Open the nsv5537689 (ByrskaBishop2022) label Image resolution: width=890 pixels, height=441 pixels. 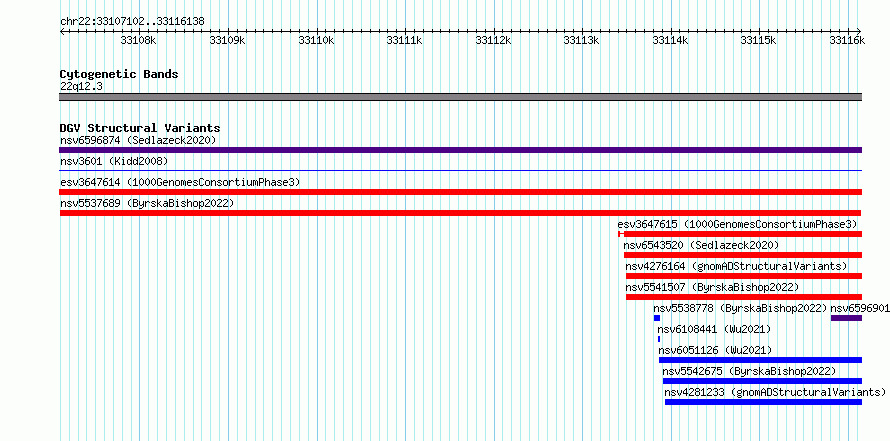tap(147, 203)
